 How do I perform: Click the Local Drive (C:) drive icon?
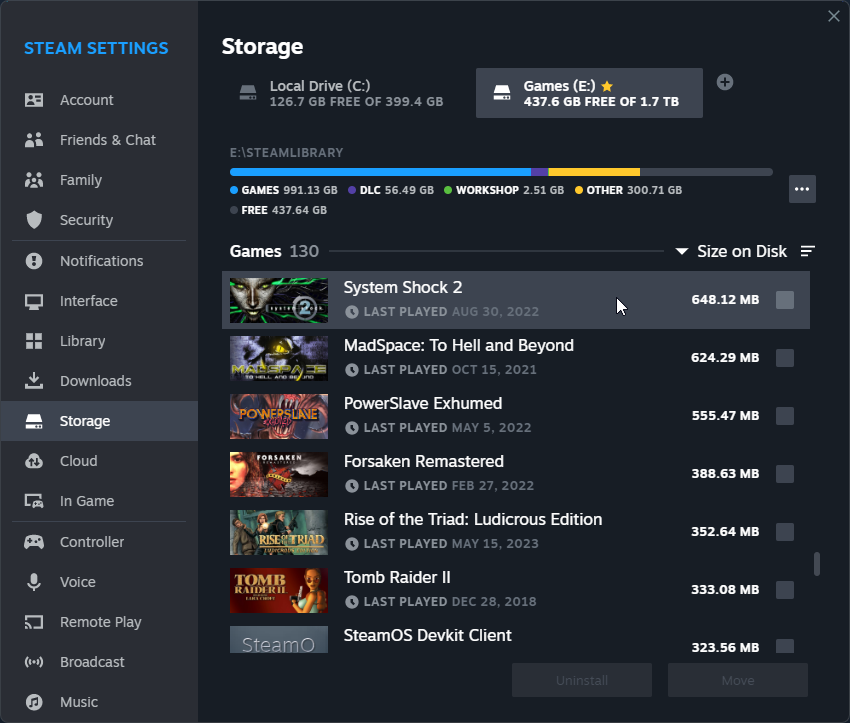click(x=248, y=93)
